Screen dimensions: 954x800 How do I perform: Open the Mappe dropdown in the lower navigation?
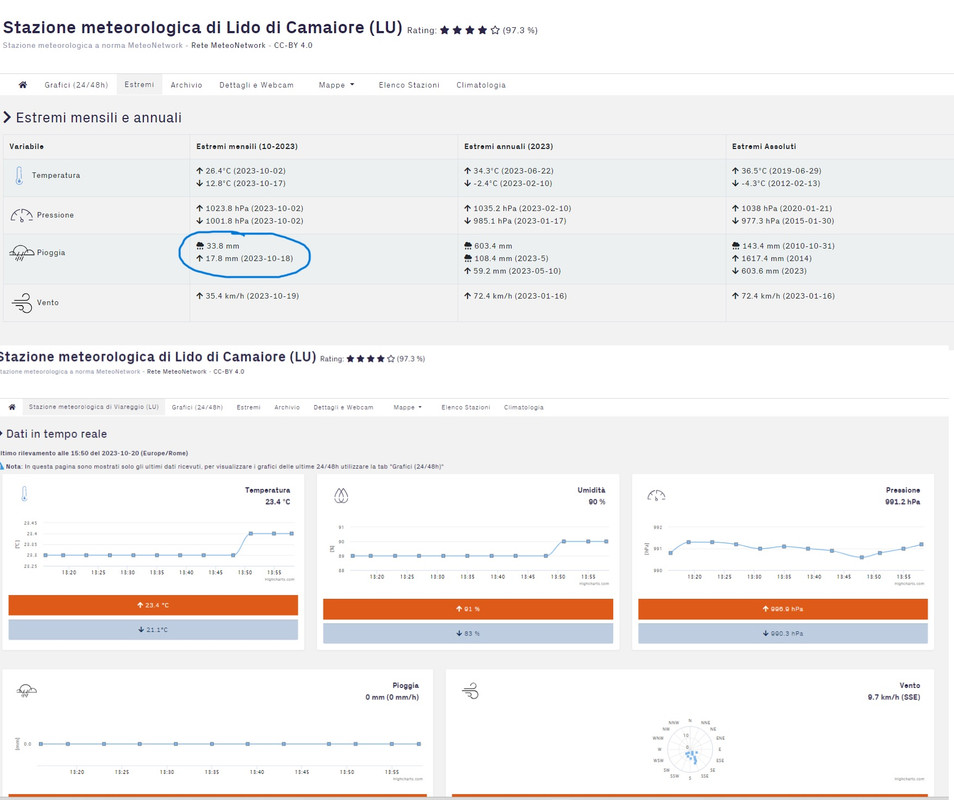click(x=407, y=408)
